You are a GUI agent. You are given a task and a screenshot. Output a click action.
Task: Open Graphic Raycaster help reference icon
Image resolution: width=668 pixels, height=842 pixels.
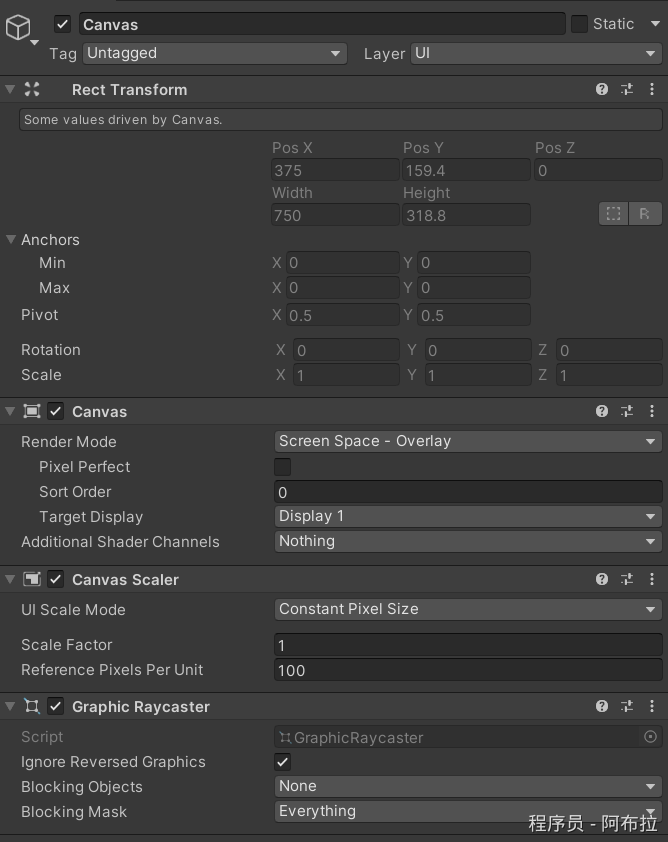pos(602,706)
